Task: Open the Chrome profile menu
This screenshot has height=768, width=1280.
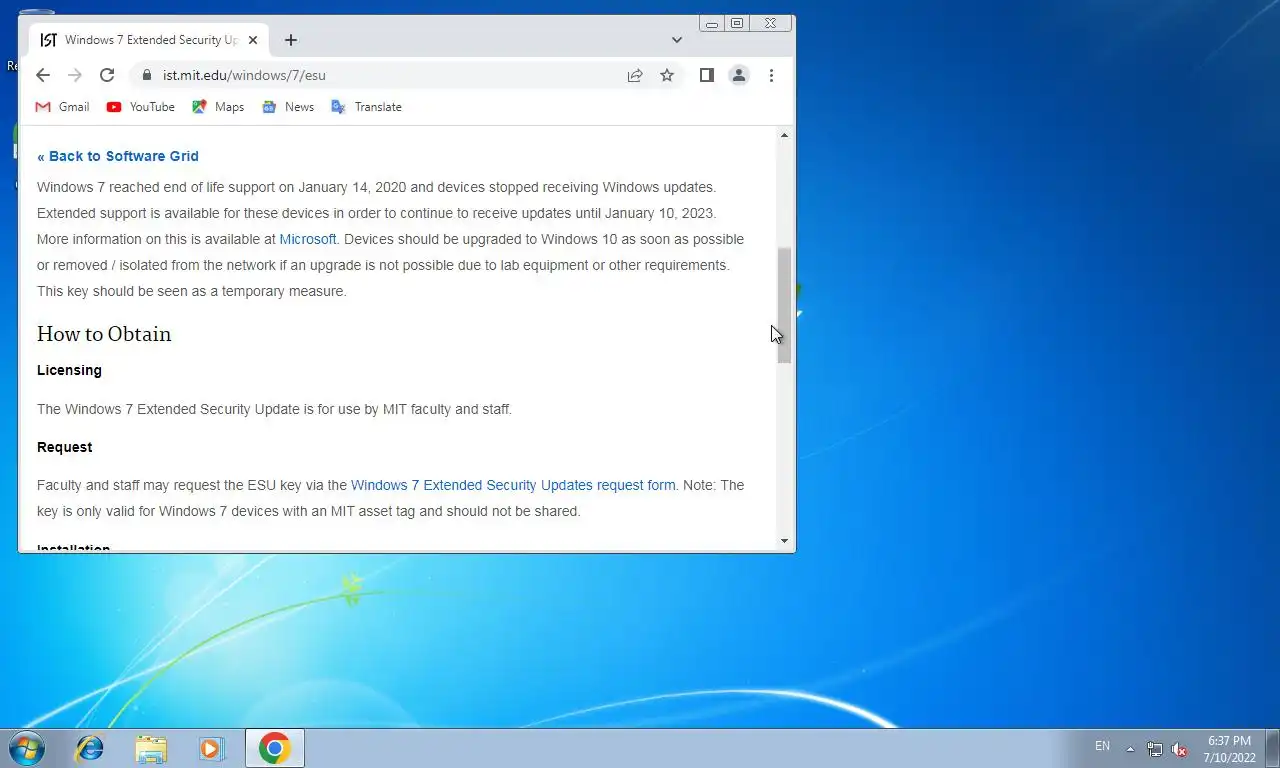Action: click(x=739, y=75)
